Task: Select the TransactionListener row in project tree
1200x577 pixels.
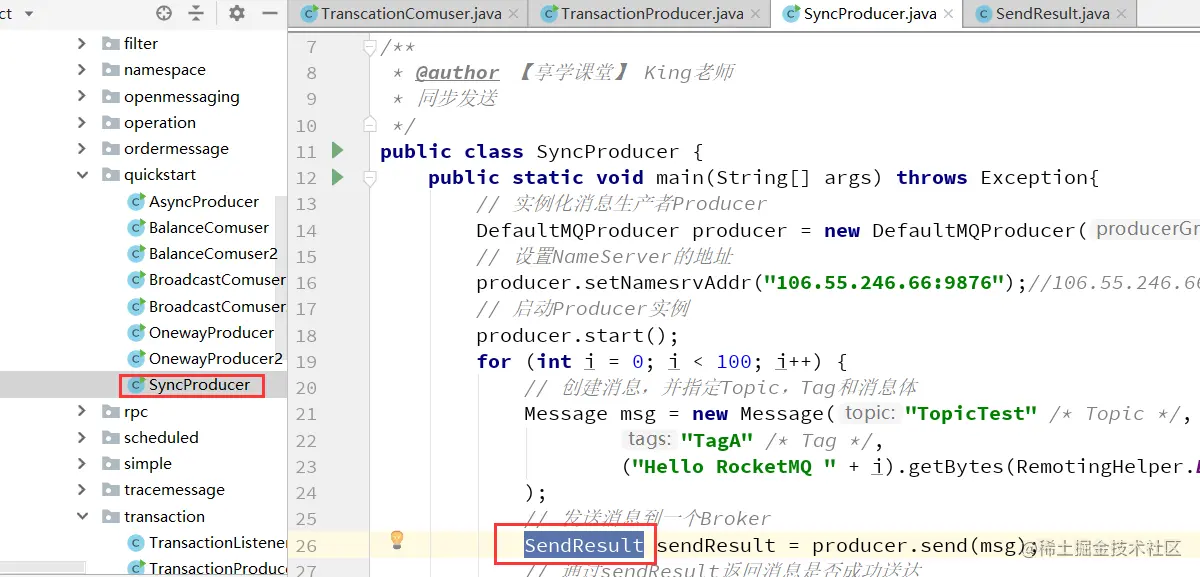Action: 143,543
